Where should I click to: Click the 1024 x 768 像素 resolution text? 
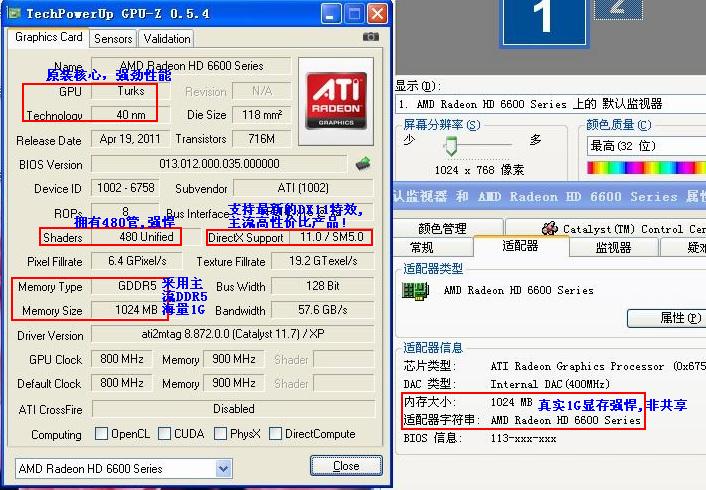click(x=479, y=170)
